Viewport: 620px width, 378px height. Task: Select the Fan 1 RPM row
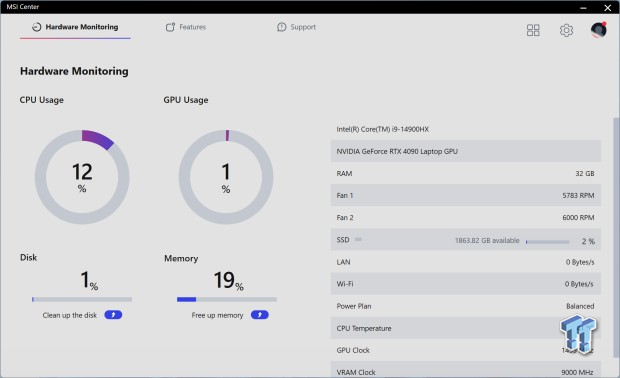pos(466,195)
